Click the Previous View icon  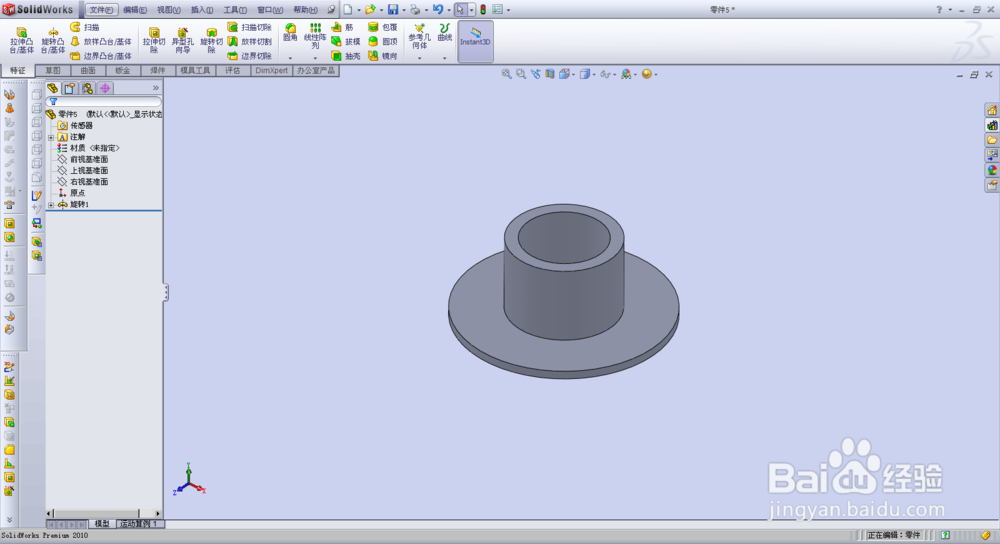coord(536,74)
